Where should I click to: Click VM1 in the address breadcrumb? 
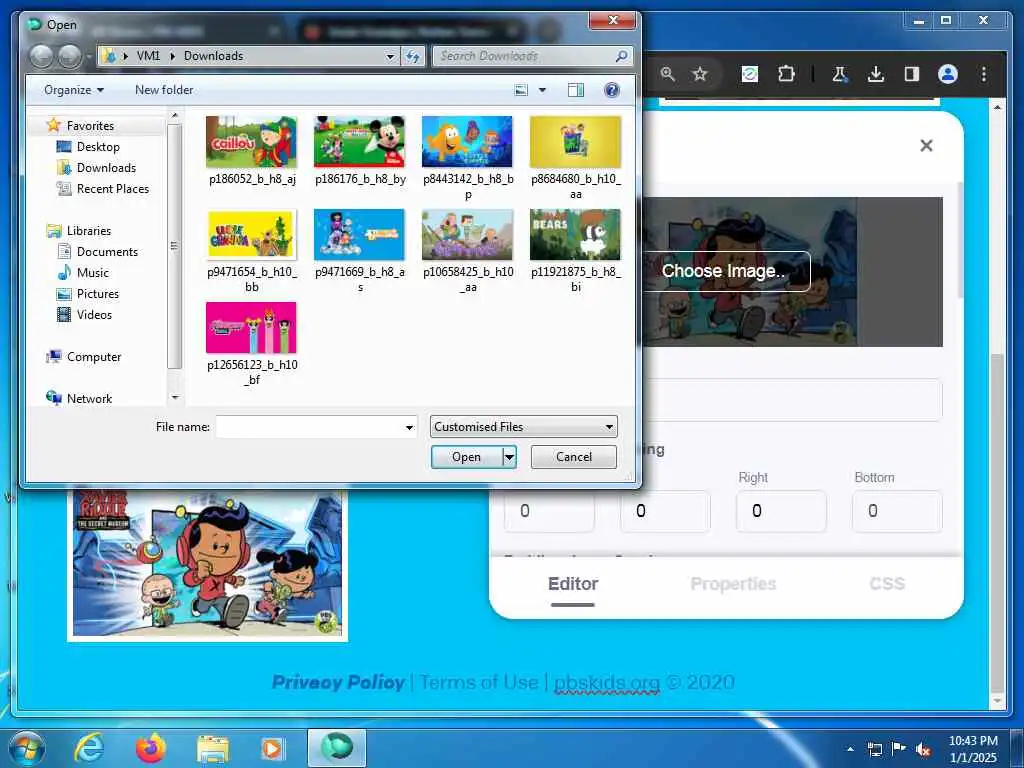[149, 56]
